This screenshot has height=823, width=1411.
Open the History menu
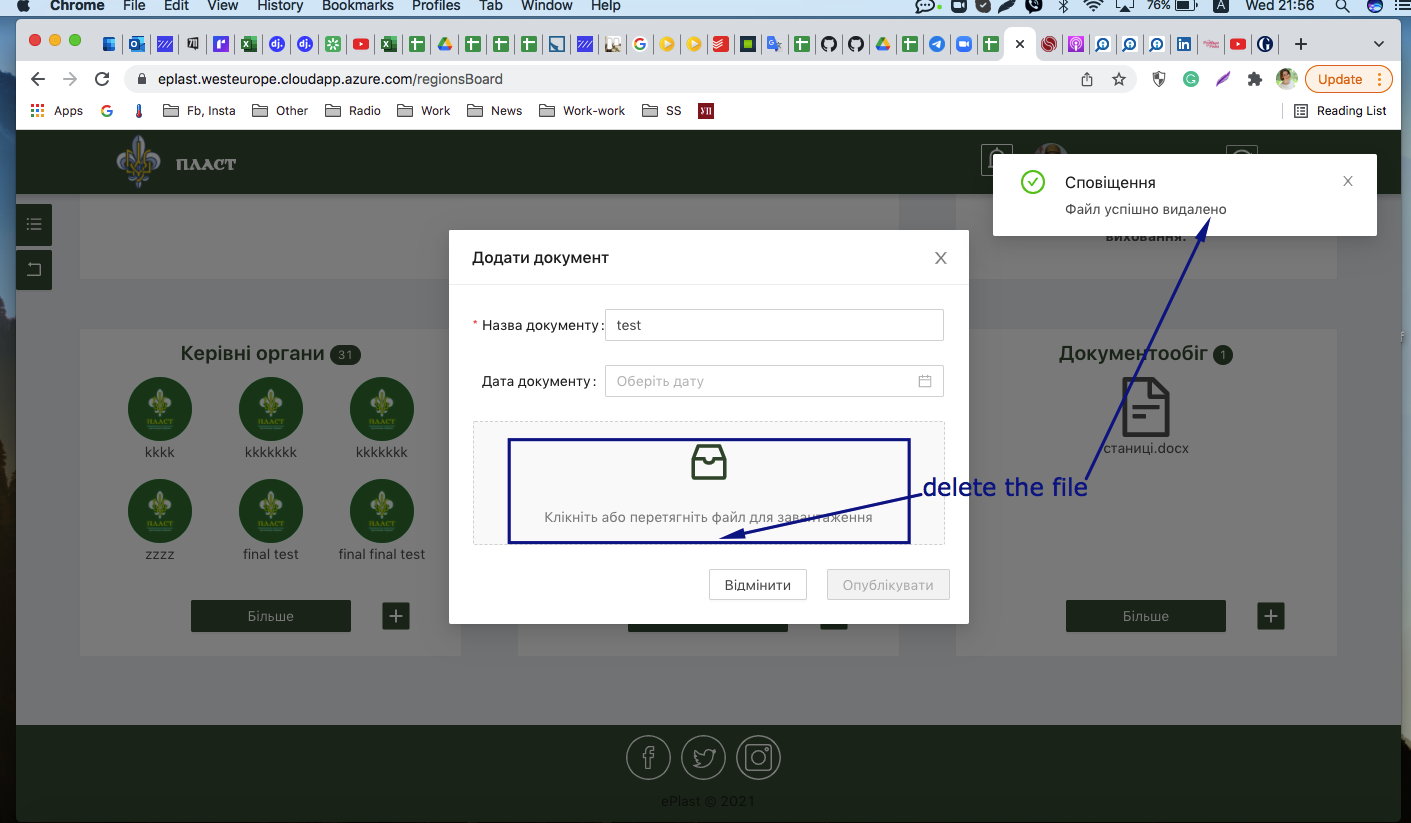tap(279, 6)
